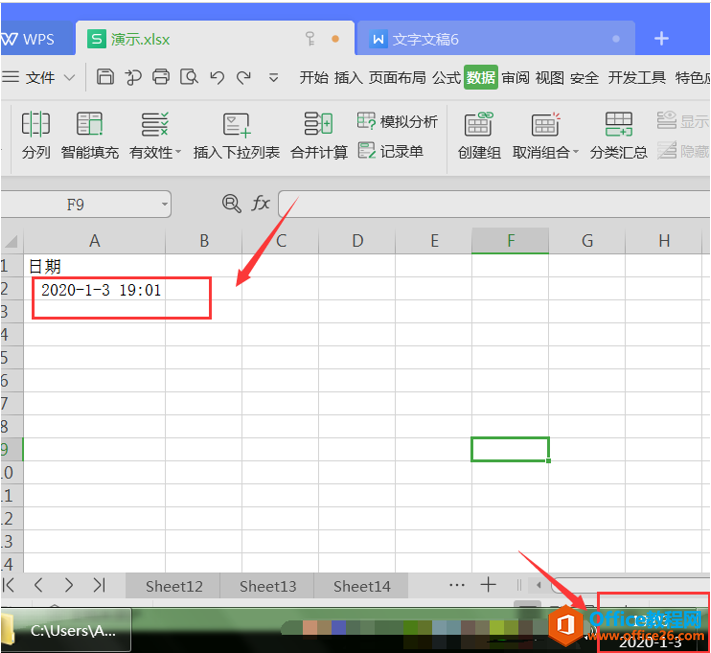Switch to the 演示.xlsx document tab

(215, 39)
